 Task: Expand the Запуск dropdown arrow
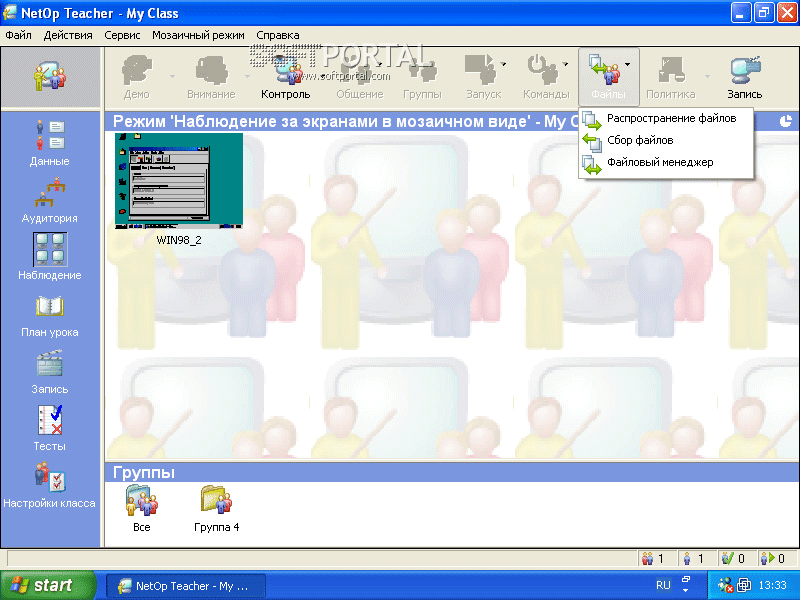(x=504, y=64)
